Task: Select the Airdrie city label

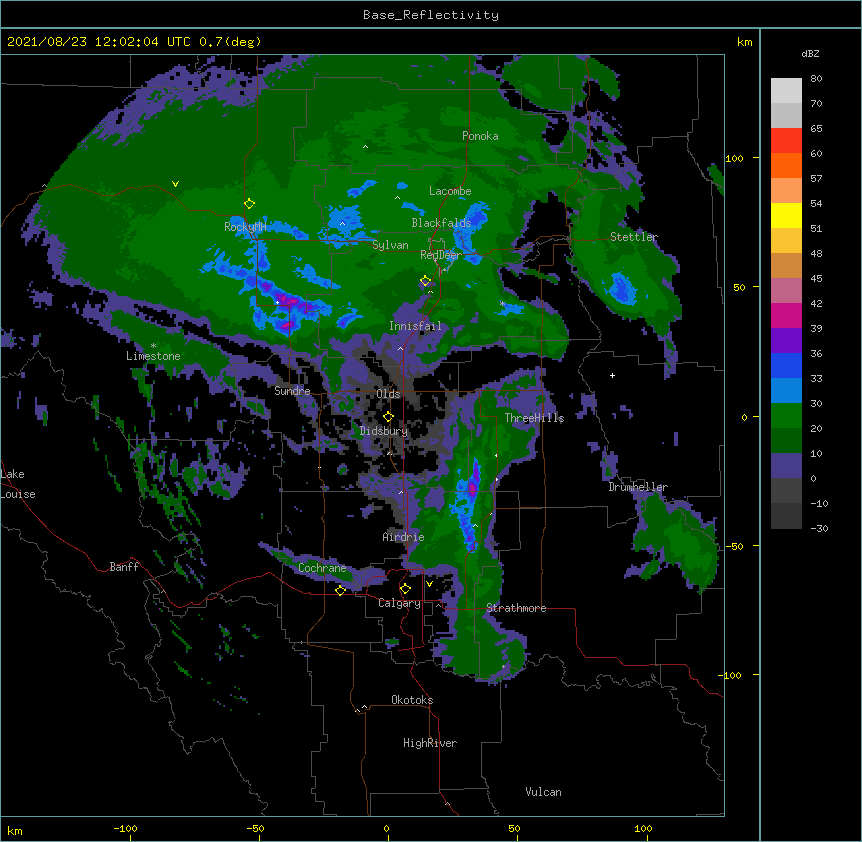Action: point(404,537)
